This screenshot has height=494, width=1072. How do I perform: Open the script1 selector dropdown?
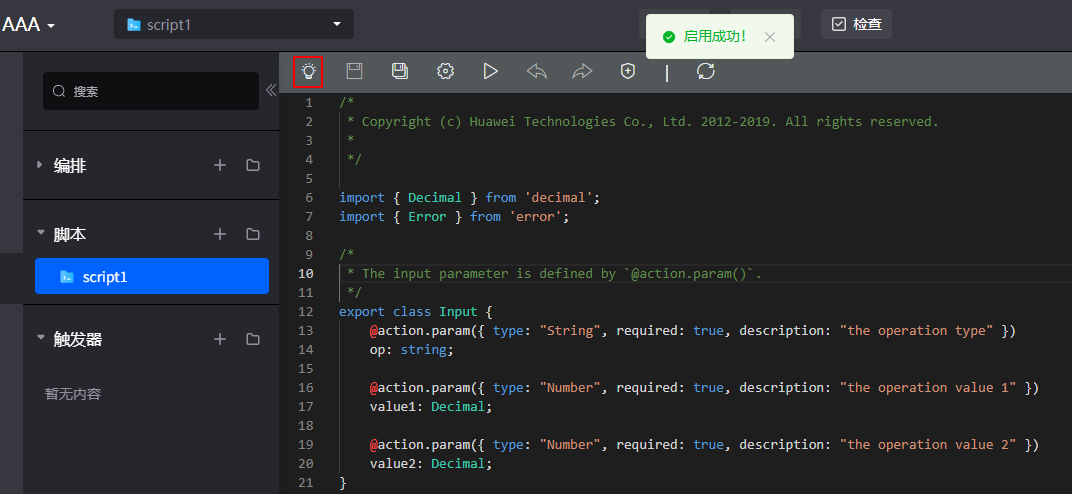pos(234,25)
